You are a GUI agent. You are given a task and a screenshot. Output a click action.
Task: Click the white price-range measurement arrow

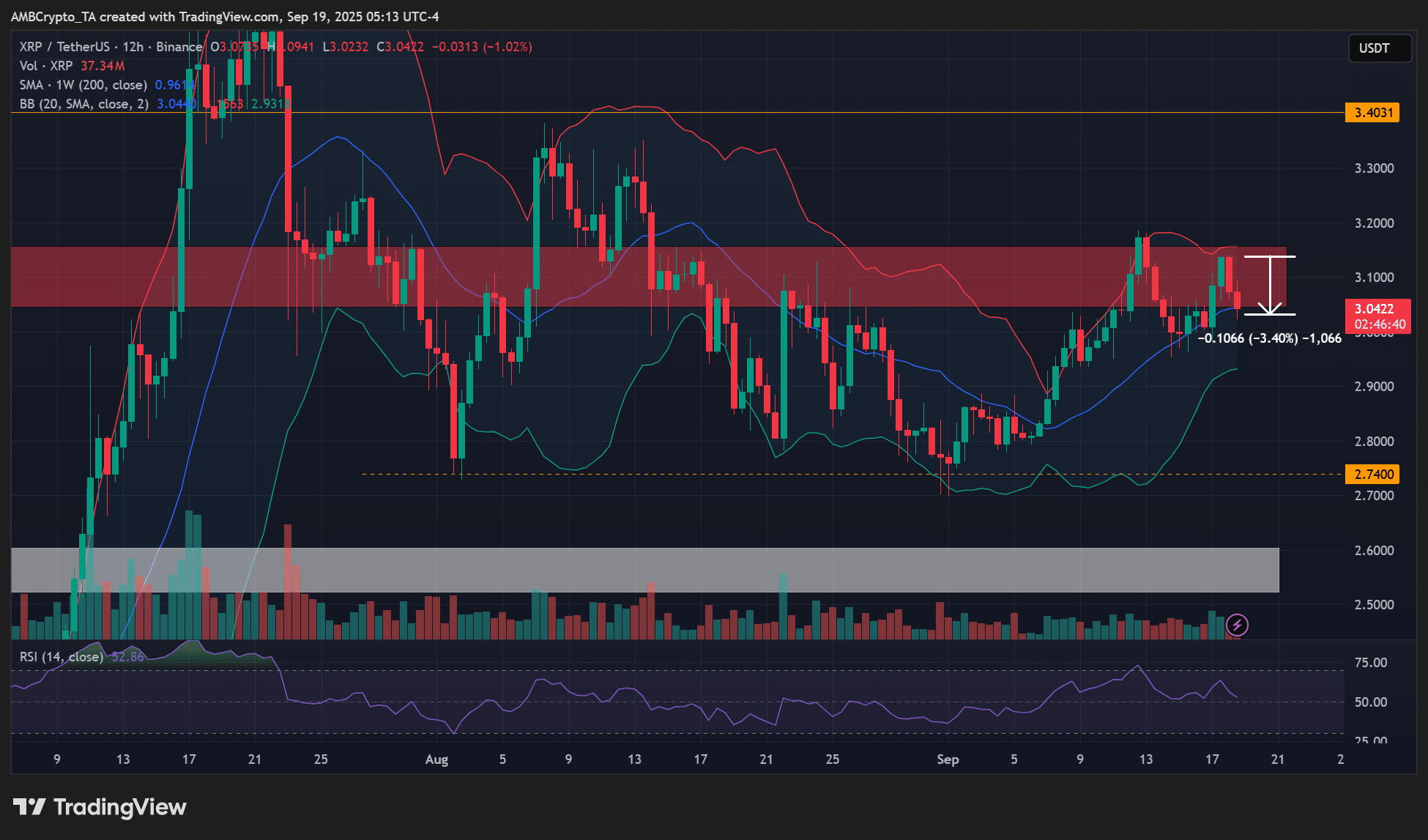[1269, 286]
